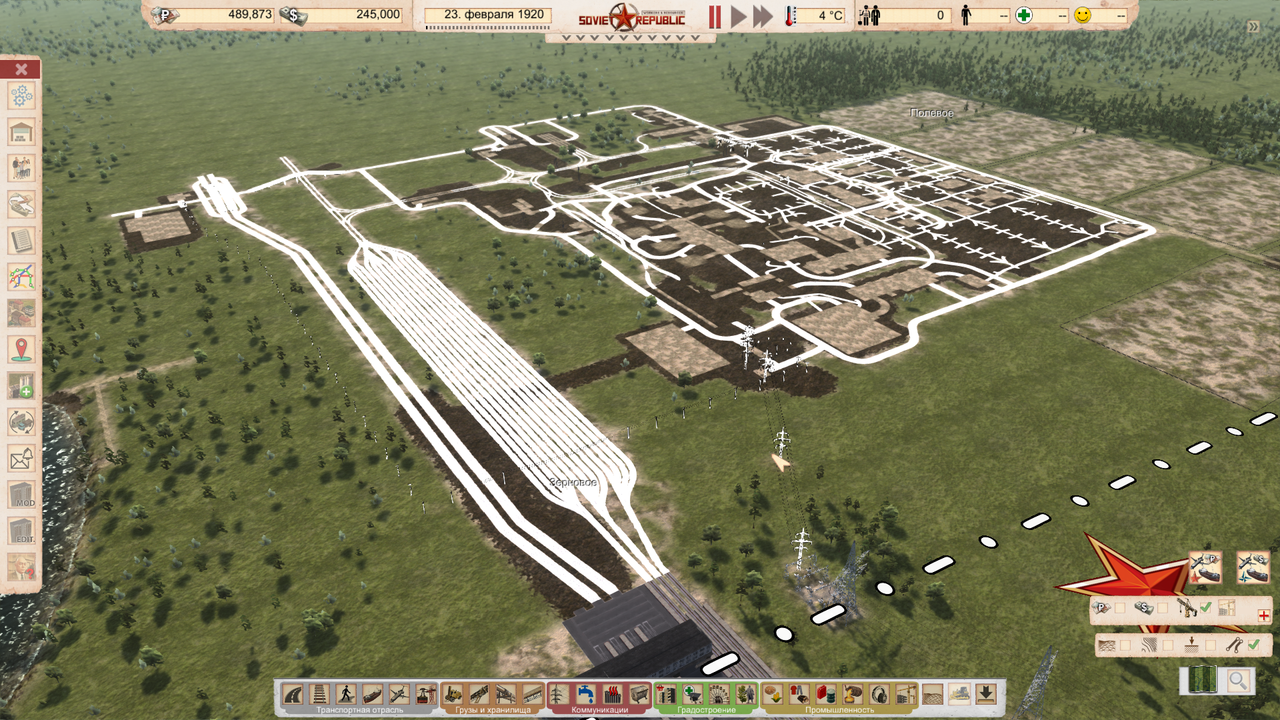
Task: Select road construction tool in bottom toolbar
Action: coord(293,694)
